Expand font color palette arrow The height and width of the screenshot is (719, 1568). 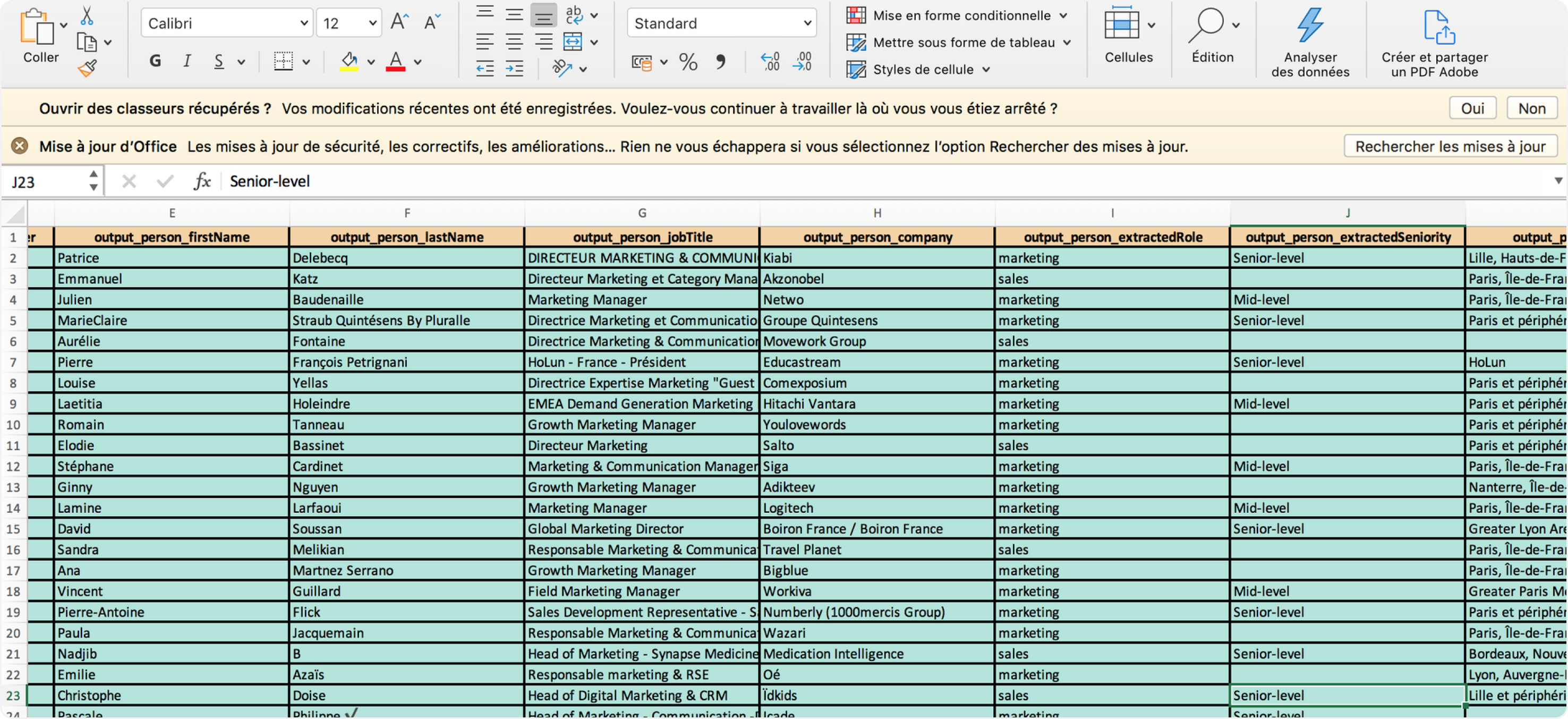417,62
